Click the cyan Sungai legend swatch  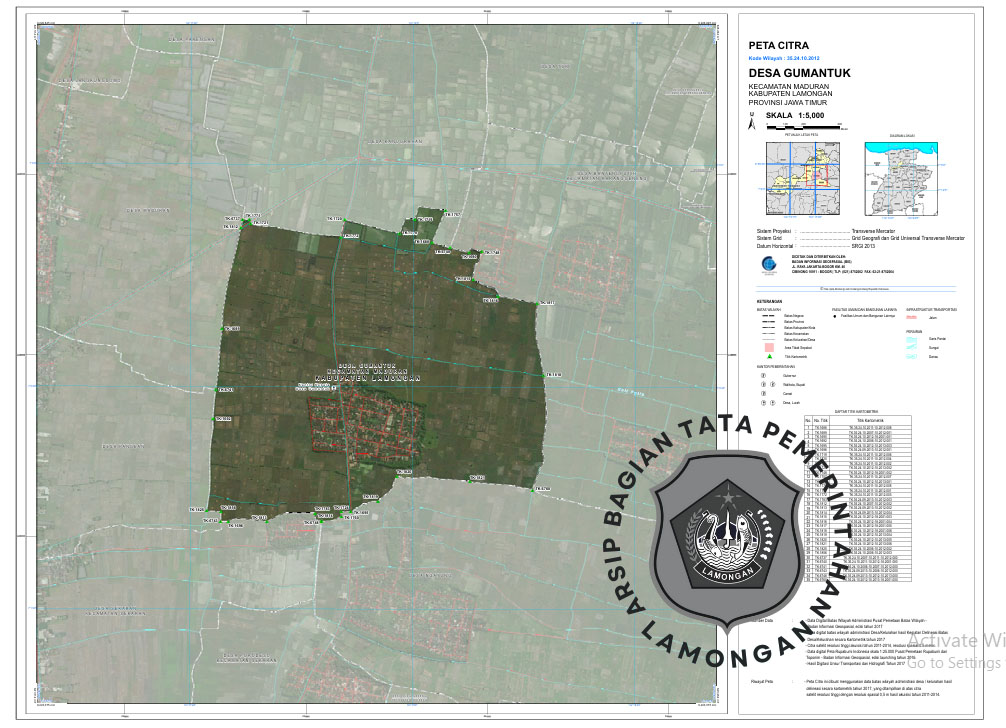pos(911,347)
